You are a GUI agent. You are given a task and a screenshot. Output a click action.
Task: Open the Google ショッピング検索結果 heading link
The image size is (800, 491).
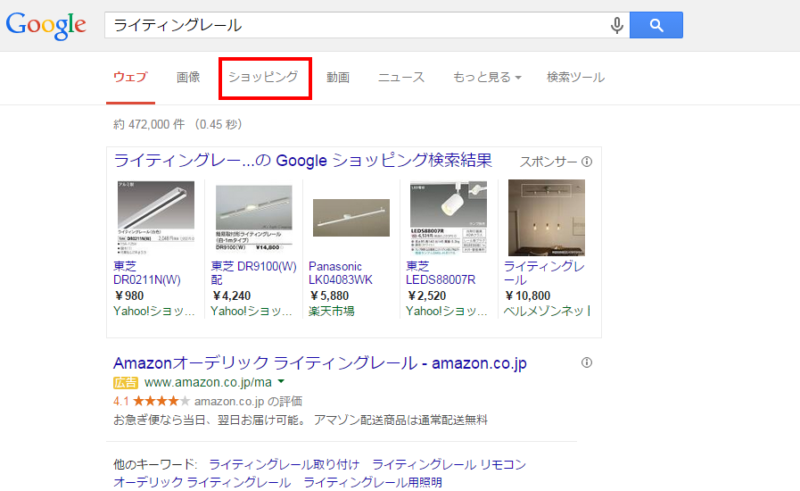[x=303, y=161]
